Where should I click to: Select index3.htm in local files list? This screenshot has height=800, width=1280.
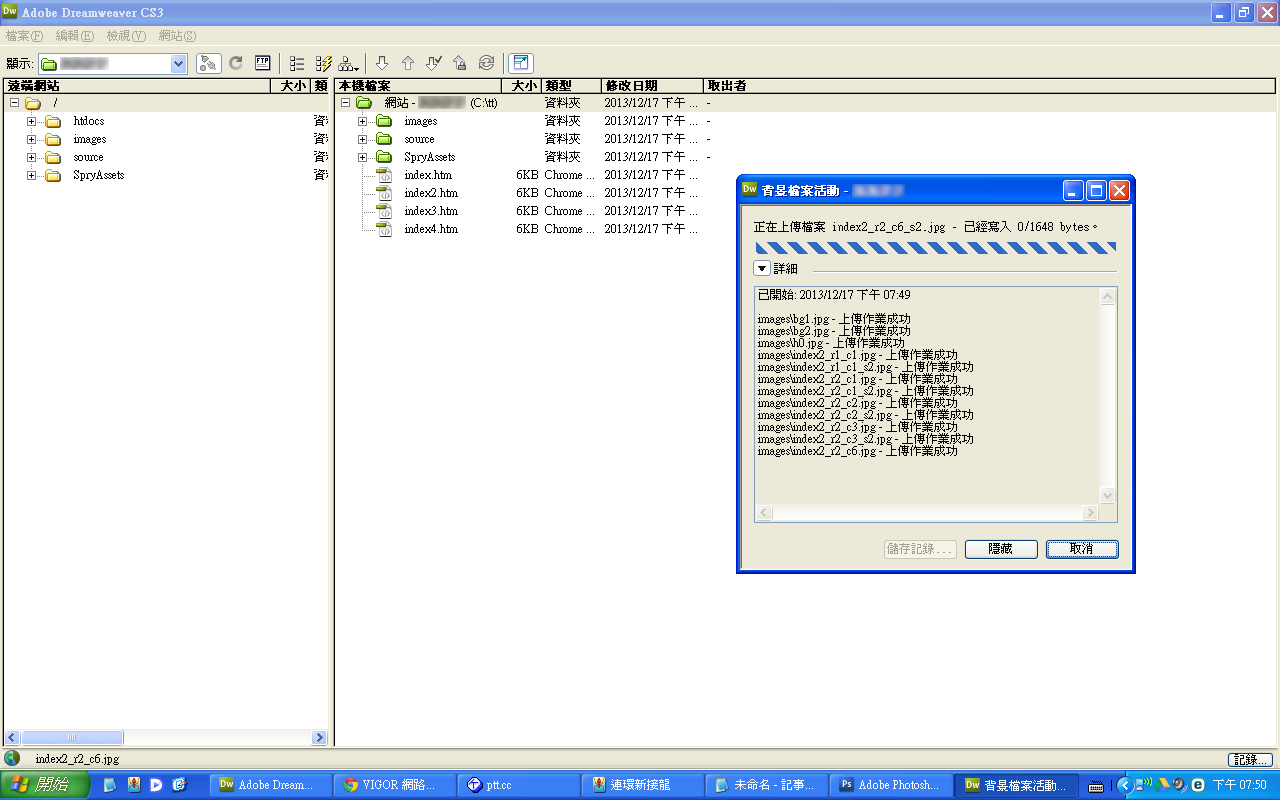431,211
